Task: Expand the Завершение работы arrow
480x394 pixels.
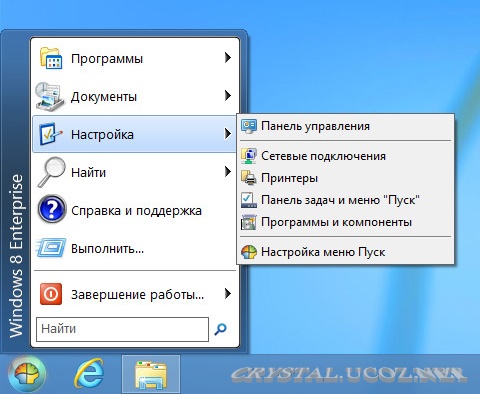Action: [228, 294]
